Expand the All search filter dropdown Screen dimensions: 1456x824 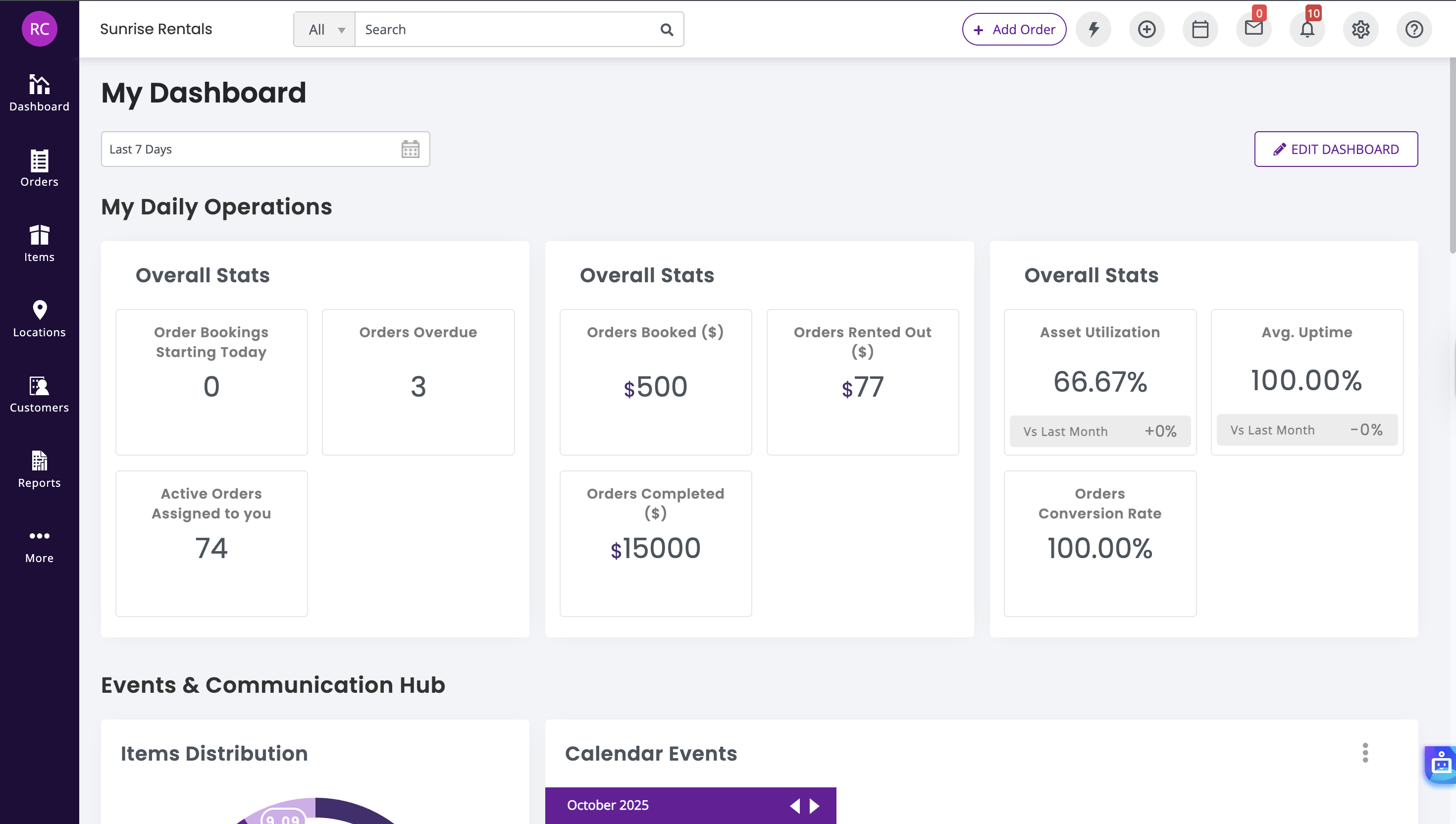click(325, 29)
